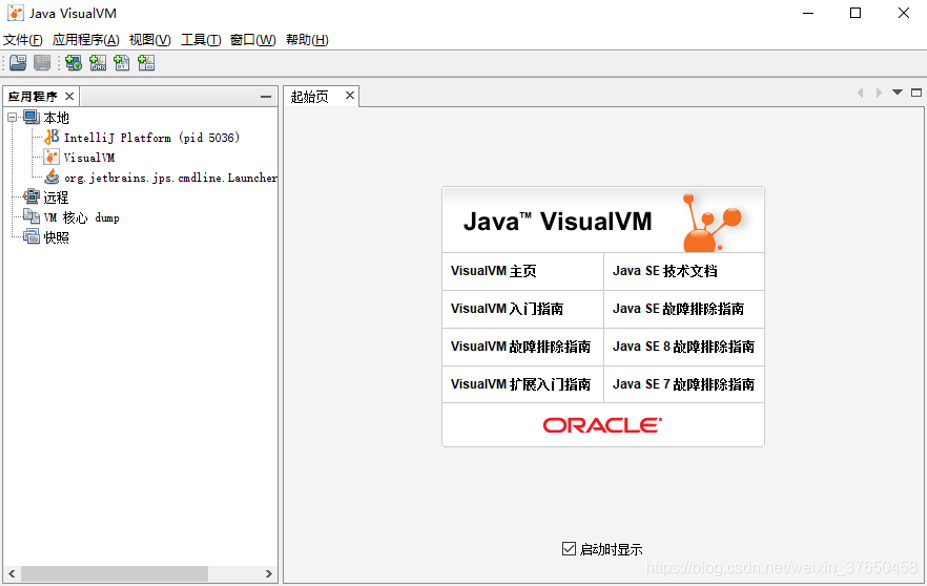Click the scroll left arrow in 应用程序 panel
The width and height of the screenshot is (927, 586).
pos(12,573)
